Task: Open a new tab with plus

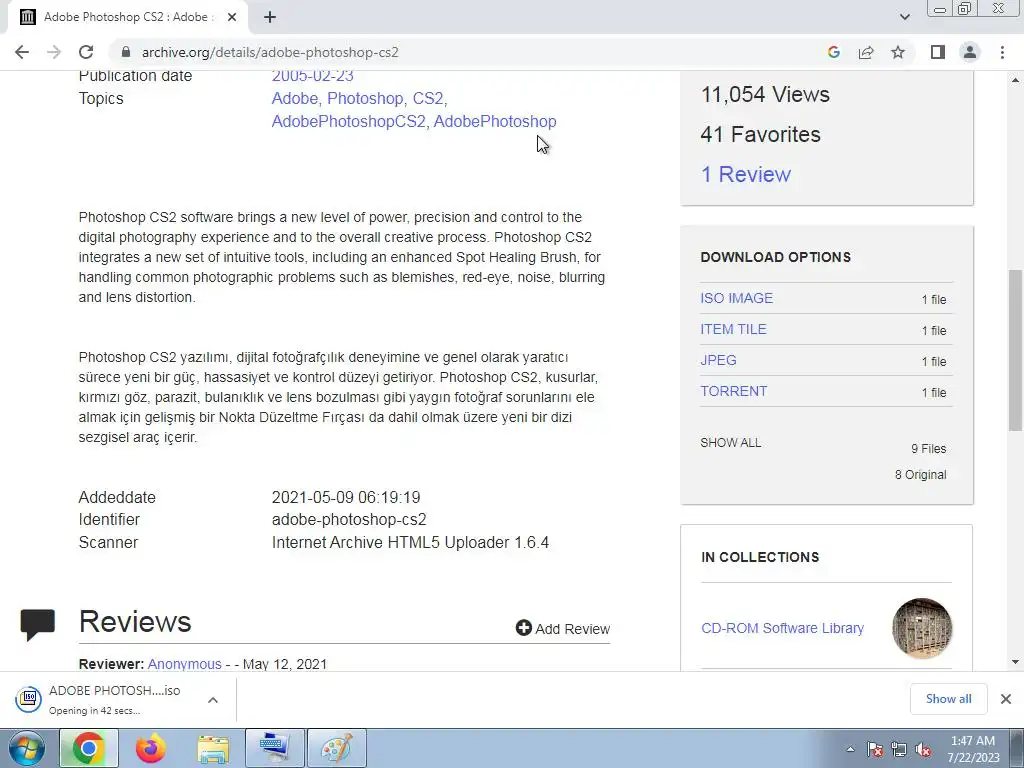Action: coord(270,17)
